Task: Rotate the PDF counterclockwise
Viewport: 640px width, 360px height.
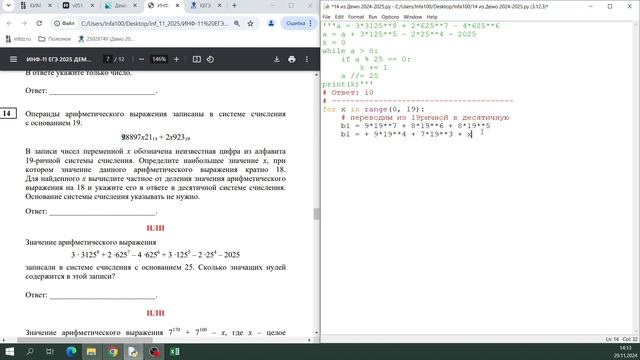Action: 210,59
